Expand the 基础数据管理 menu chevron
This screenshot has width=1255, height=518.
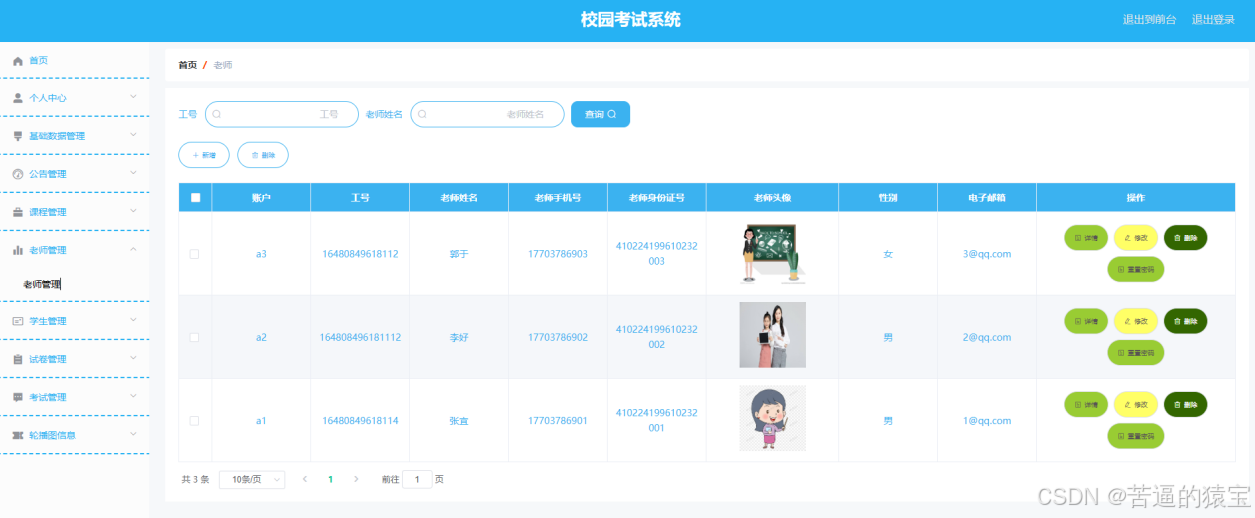coord(134,135)
